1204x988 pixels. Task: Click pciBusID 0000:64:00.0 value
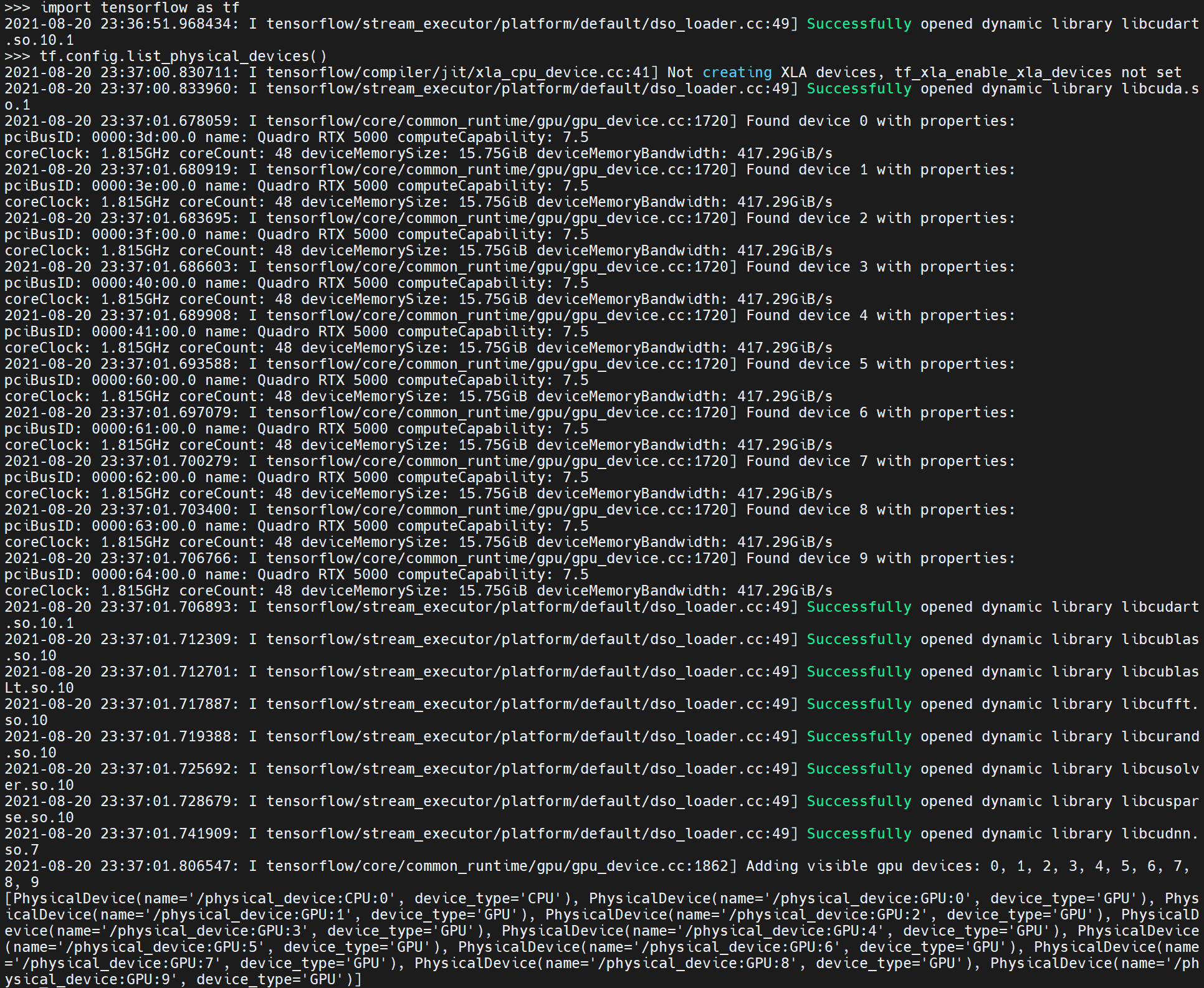pyautogui.click(x=143, y=574)
